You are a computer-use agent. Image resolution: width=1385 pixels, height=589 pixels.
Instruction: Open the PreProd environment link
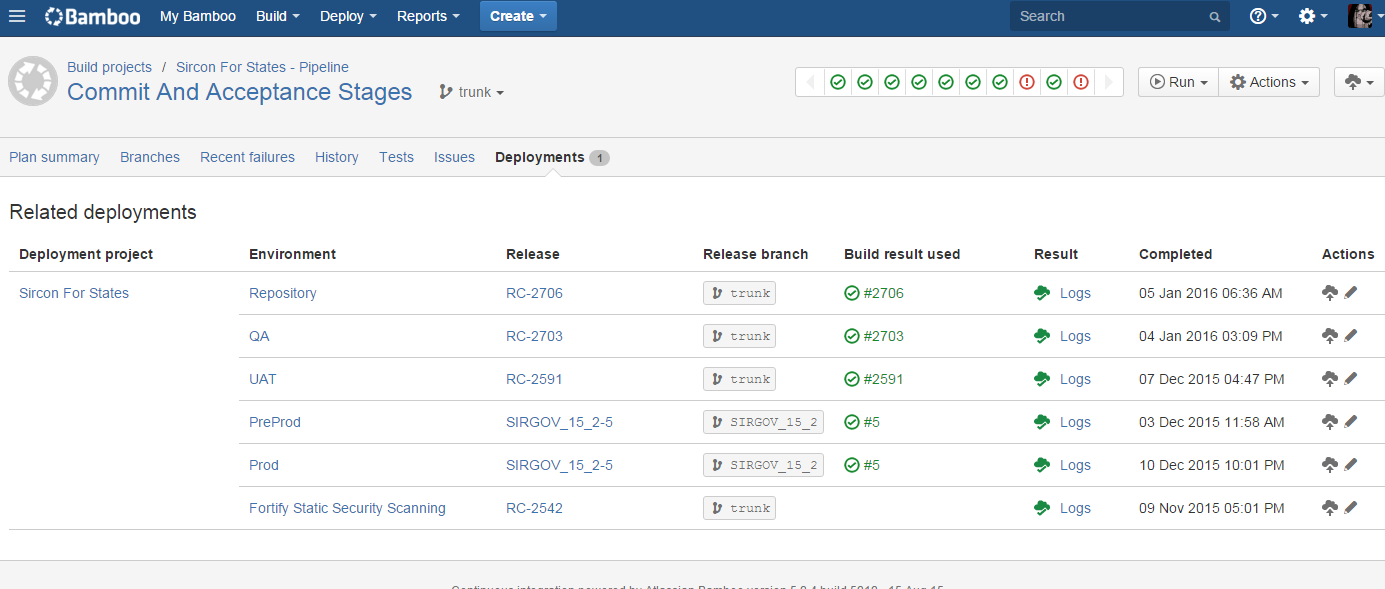(x=275, y=422)
